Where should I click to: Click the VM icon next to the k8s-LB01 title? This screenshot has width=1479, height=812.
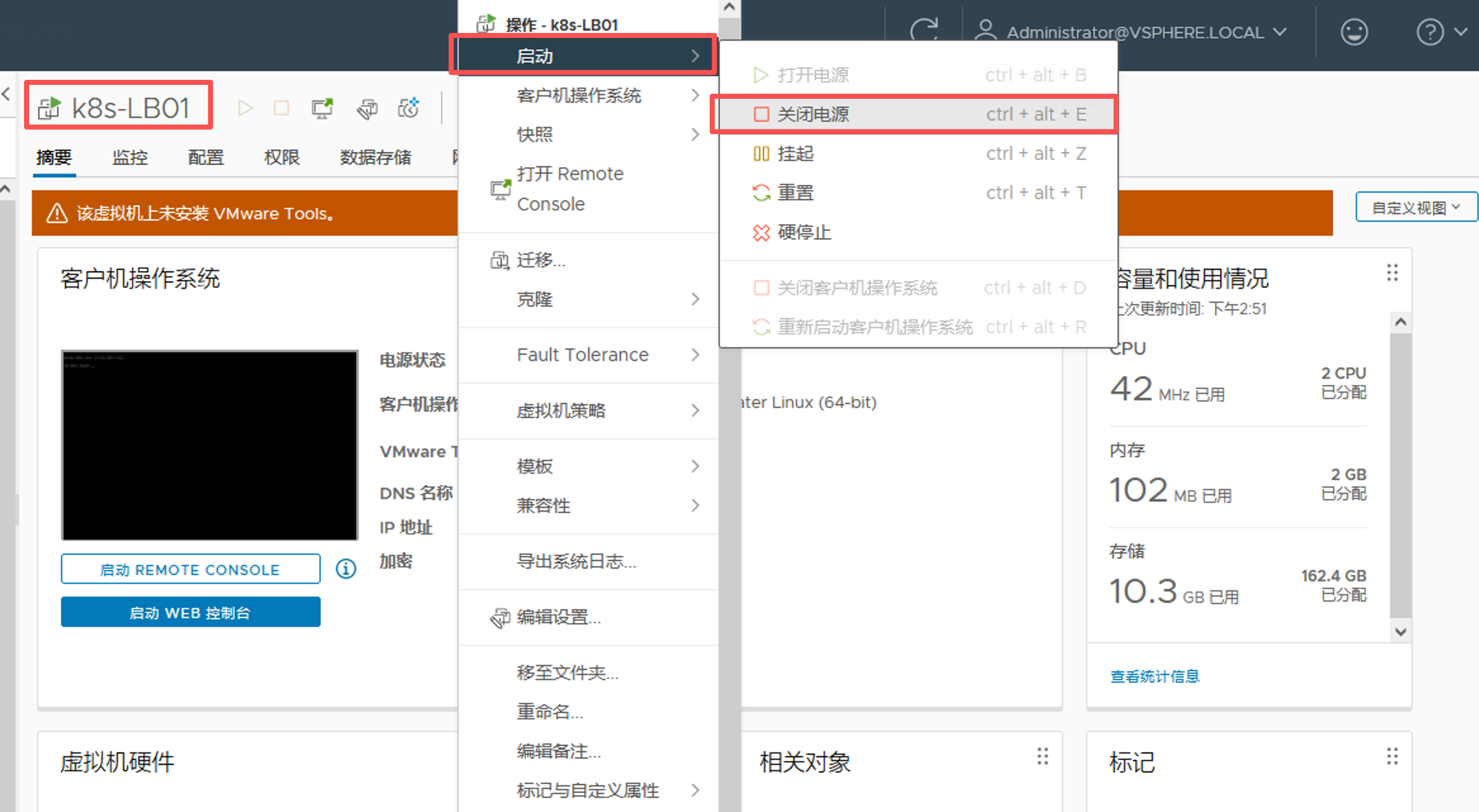pos(49,108)
